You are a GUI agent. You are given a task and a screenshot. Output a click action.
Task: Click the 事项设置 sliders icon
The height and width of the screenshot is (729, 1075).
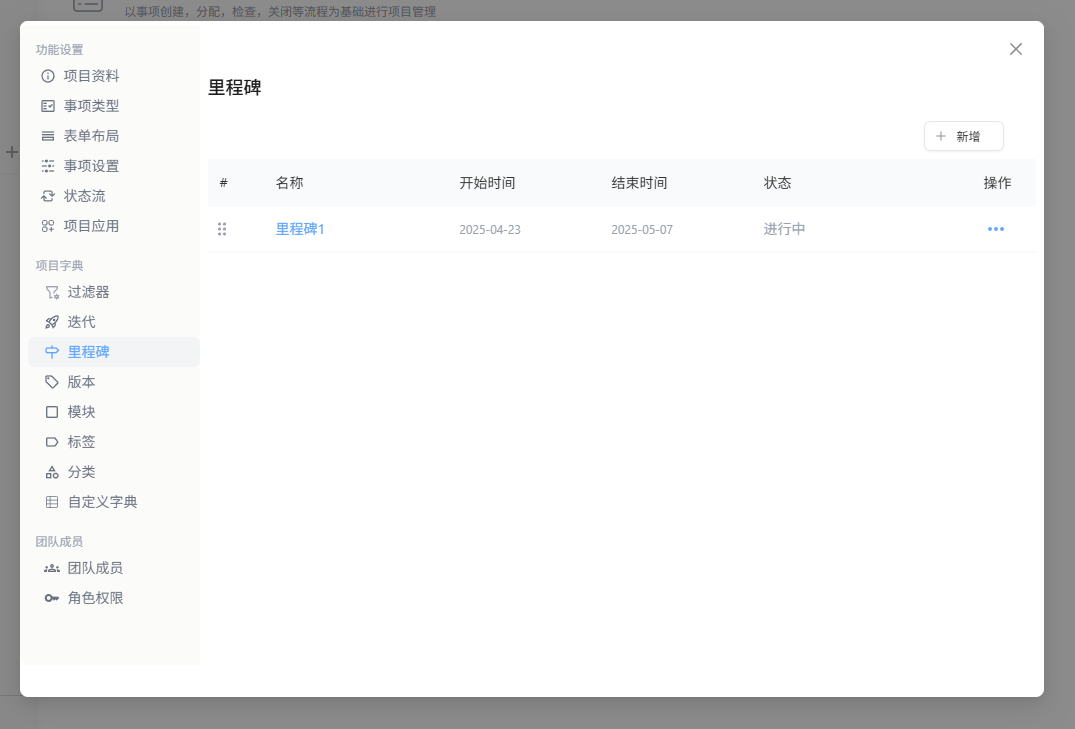pyautogui.click(x=48, y=166)
